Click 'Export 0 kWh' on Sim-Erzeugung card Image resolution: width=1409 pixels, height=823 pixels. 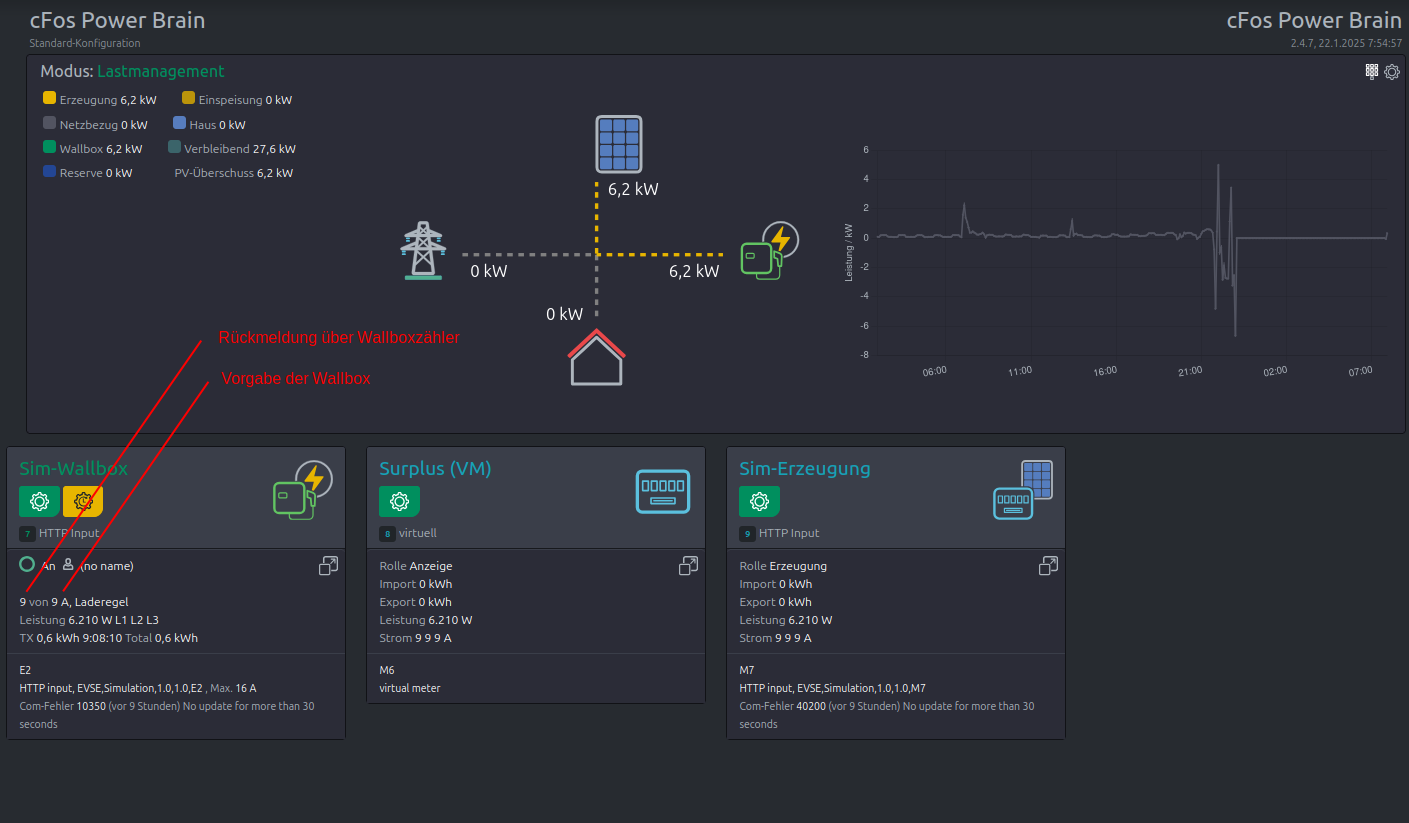(x=776, y=602)
